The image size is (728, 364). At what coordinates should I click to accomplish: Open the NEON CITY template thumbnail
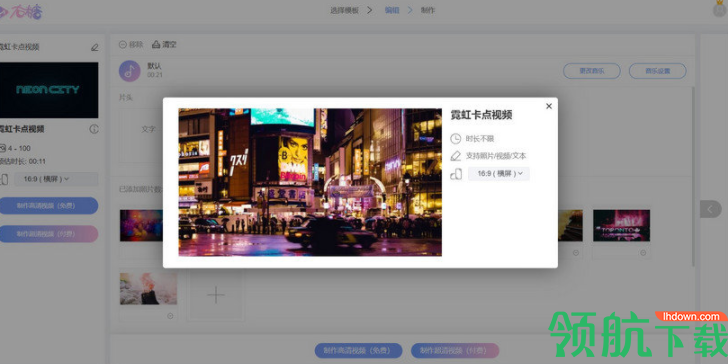pos(49,90)
